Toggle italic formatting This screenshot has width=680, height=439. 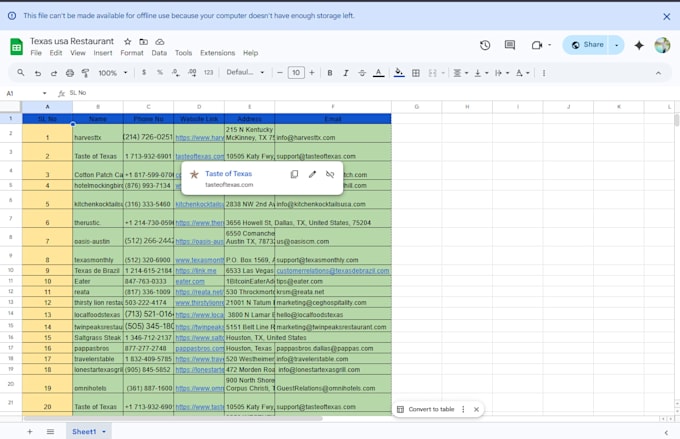(346, 73)
